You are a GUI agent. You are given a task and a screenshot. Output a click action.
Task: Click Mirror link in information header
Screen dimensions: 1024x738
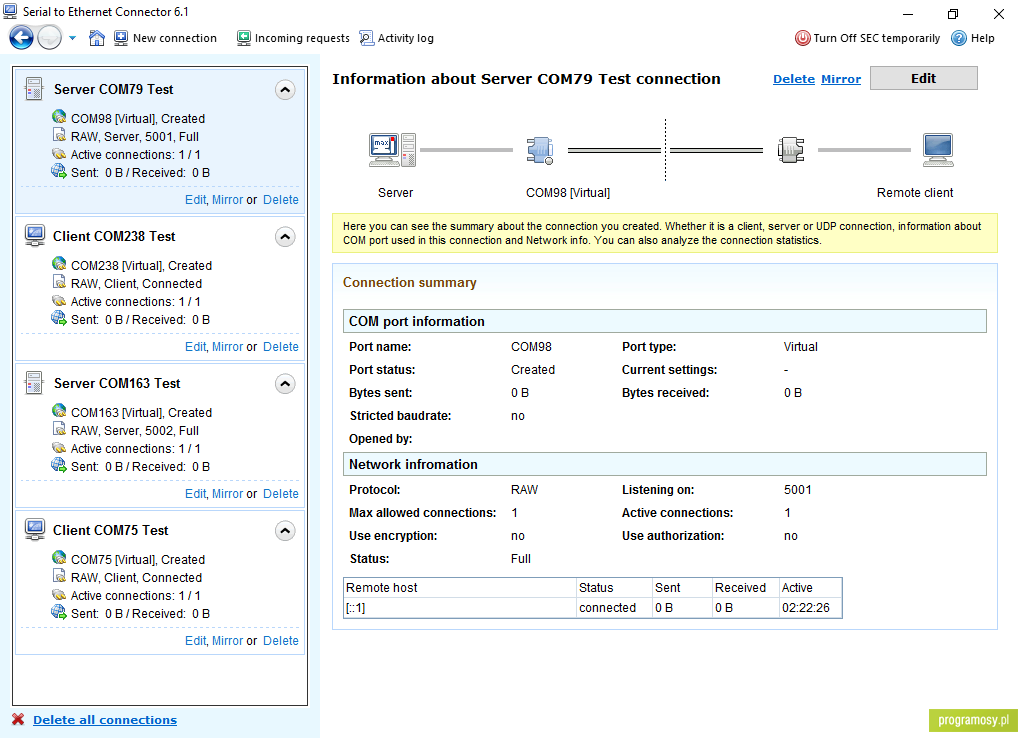840,79
